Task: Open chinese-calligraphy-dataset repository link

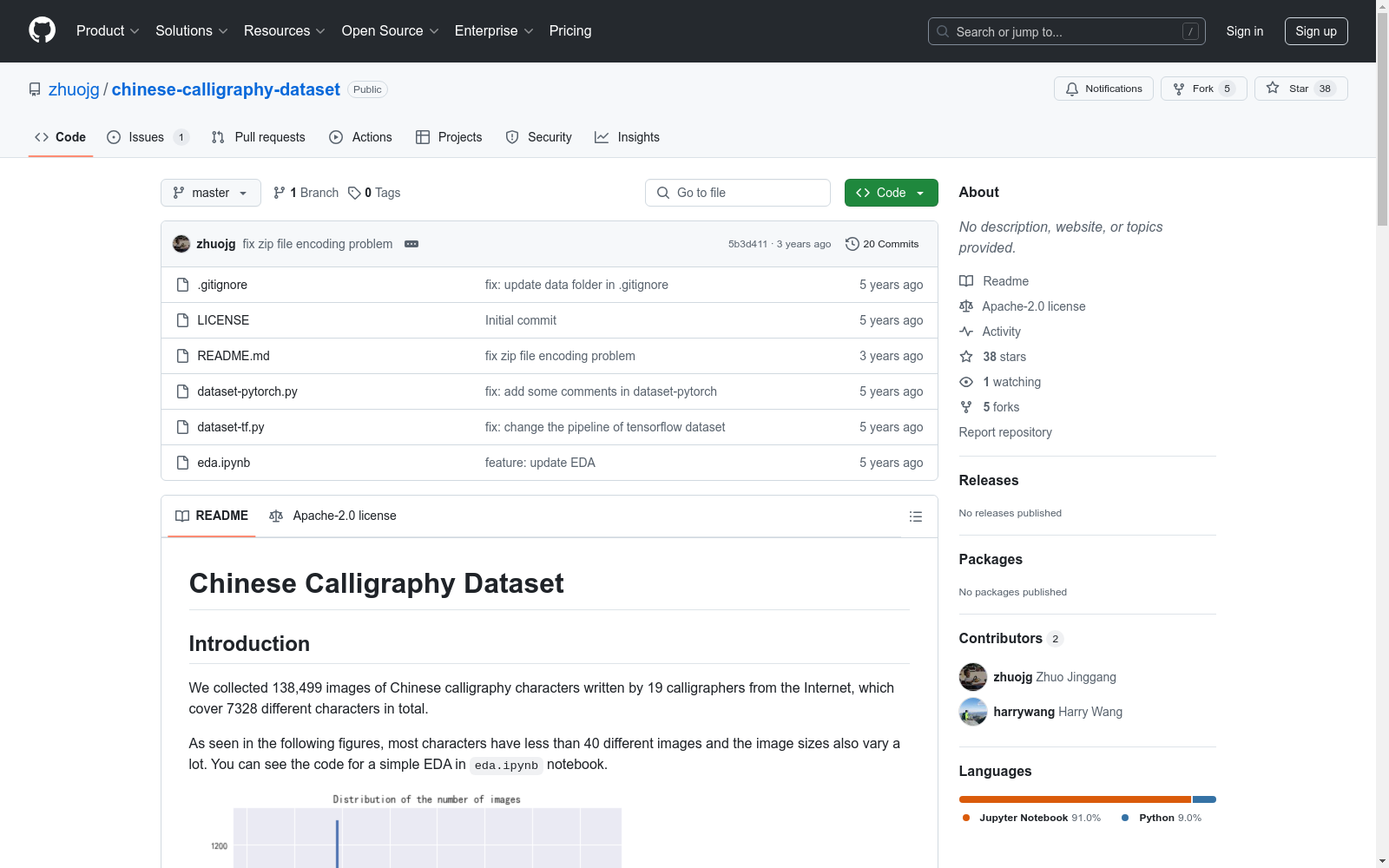Action: click(x=226, y=89)
